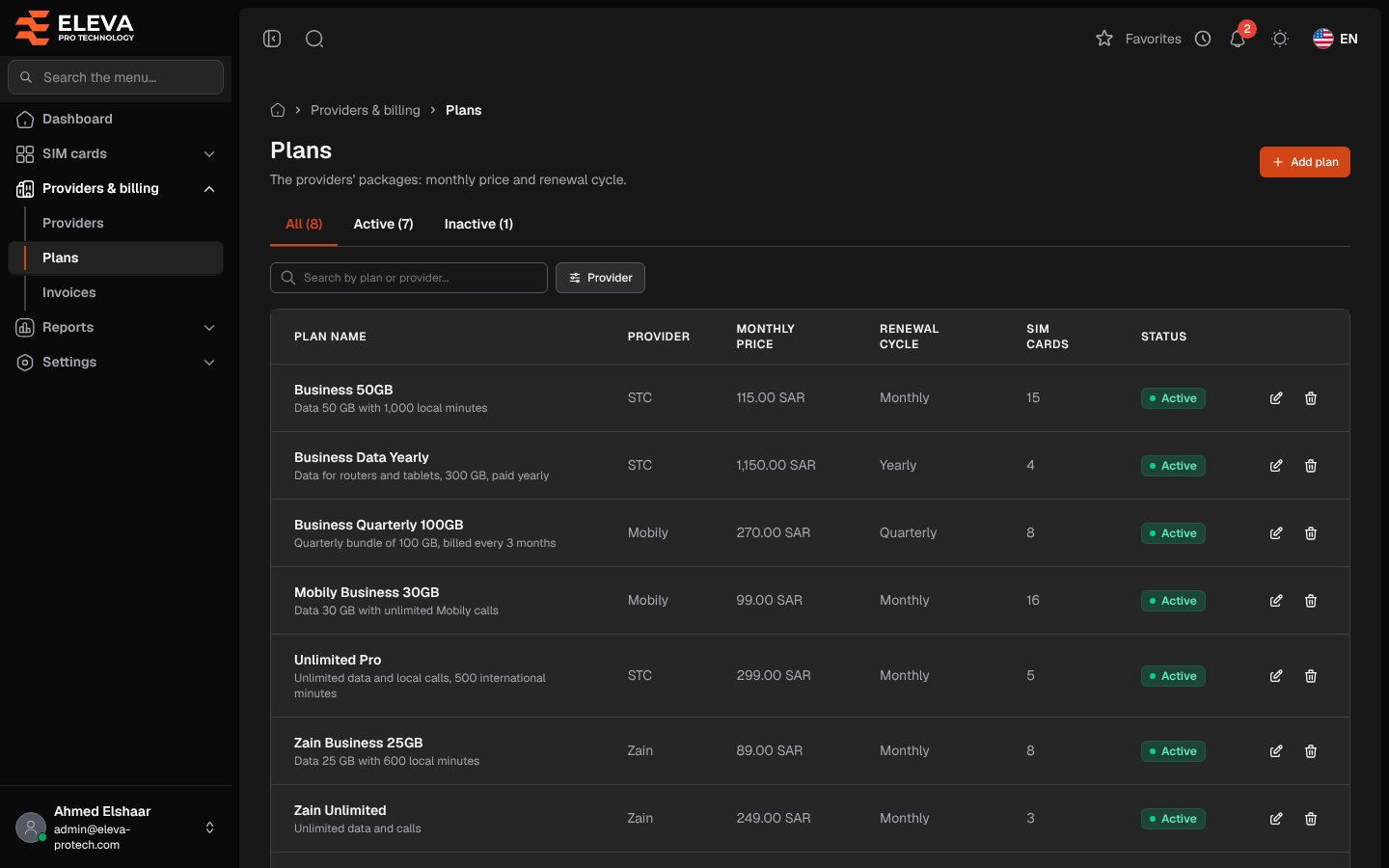Image resolution: width=1389 pixels, height=868 pixels.
Task: Click the Add plan button
Action: click(x=1305, y=162)
